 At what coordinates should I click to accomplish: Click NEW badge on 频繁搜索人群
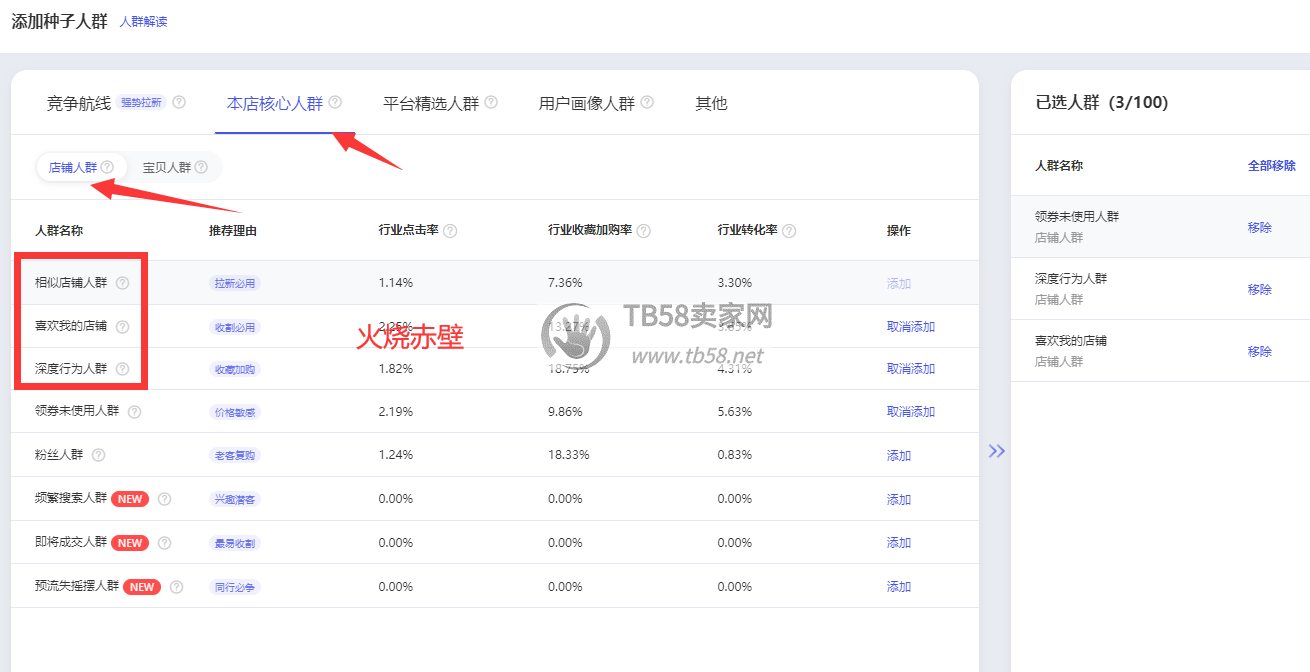(130, 499)
